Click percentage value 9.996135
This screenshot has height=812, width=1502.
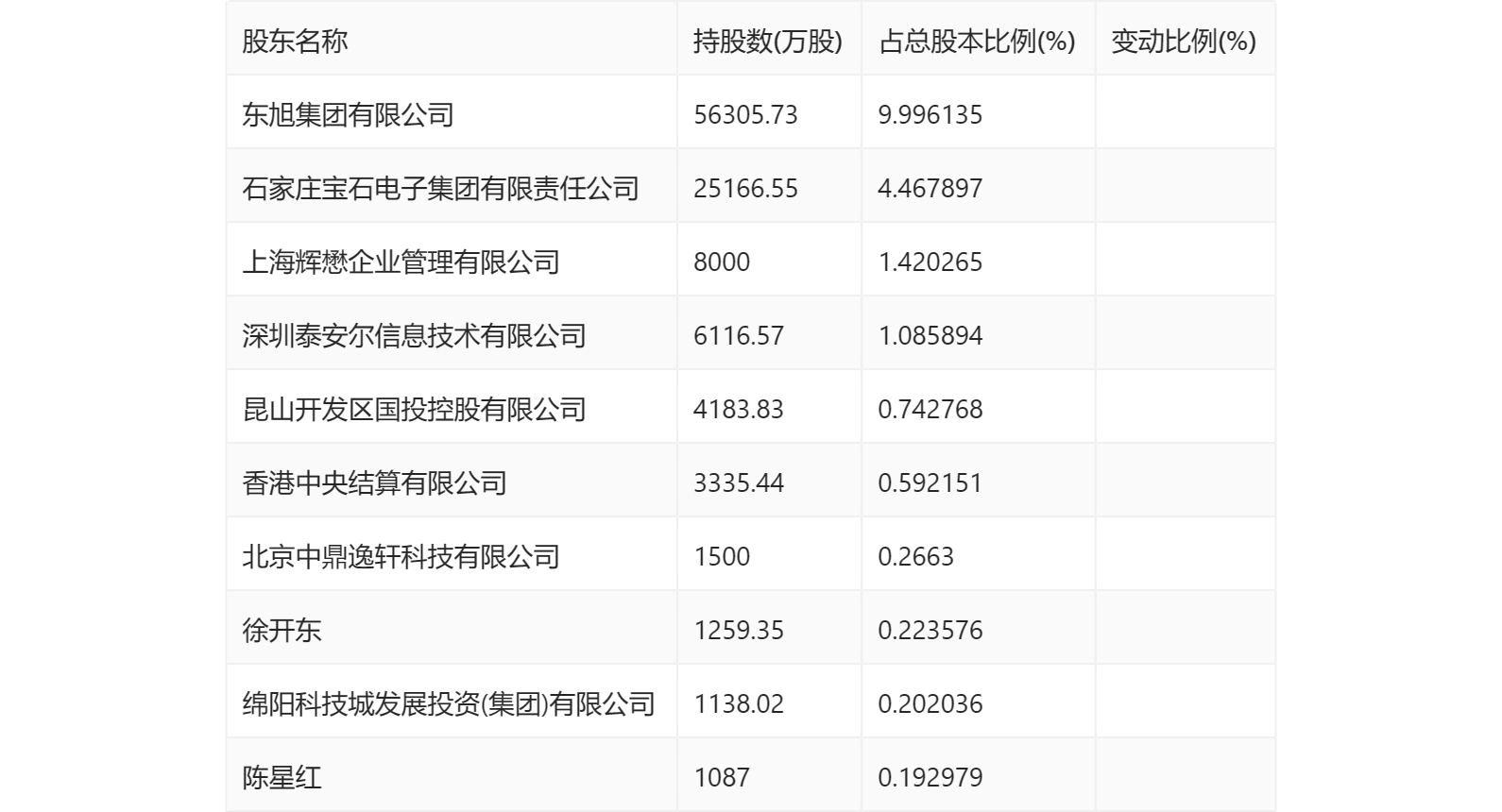930,115
